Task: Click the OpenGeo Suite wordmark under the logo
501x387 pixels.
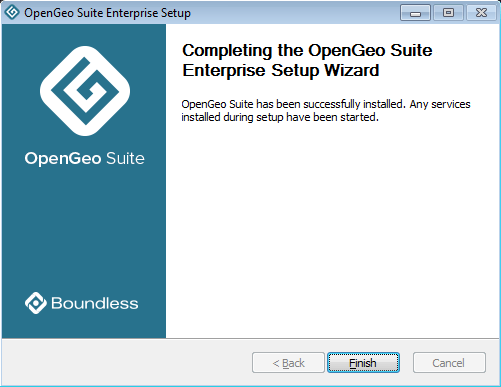Action: click(x=85, y=159)
